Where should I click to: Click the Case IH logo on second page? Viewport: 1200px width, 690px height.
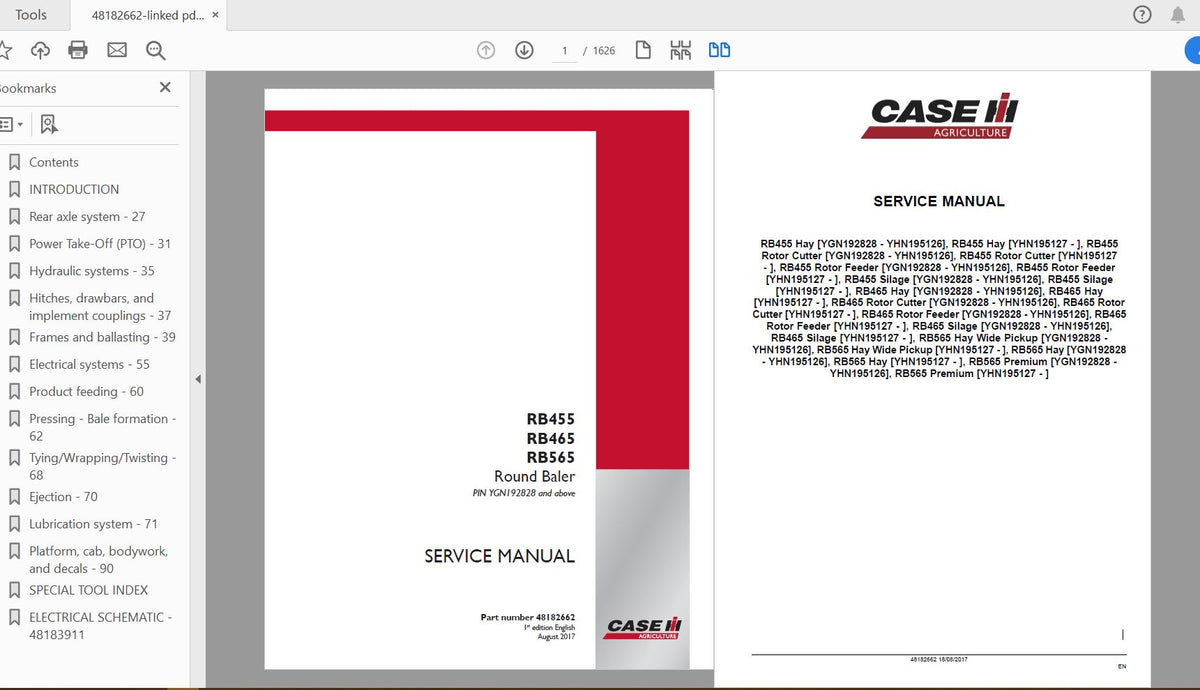(x=939, y=118)
